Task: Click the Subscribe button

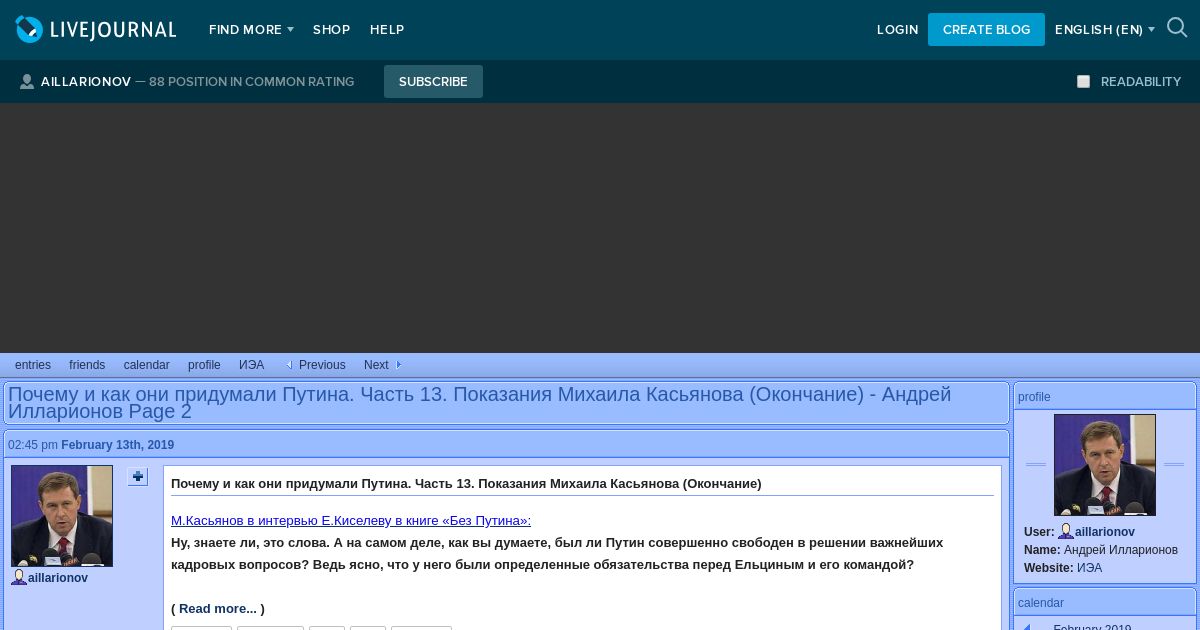Action: 433,82
